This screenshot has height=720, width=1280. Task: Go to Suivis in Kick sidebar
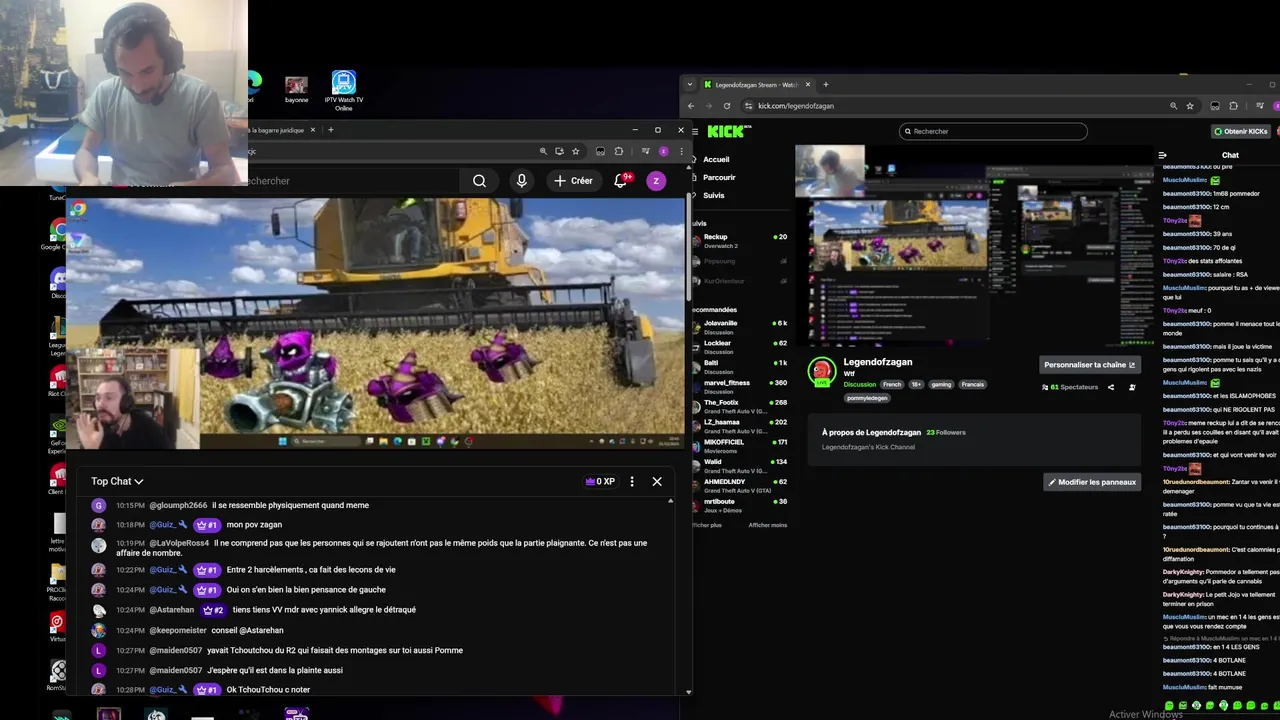[x=713, y=195]
